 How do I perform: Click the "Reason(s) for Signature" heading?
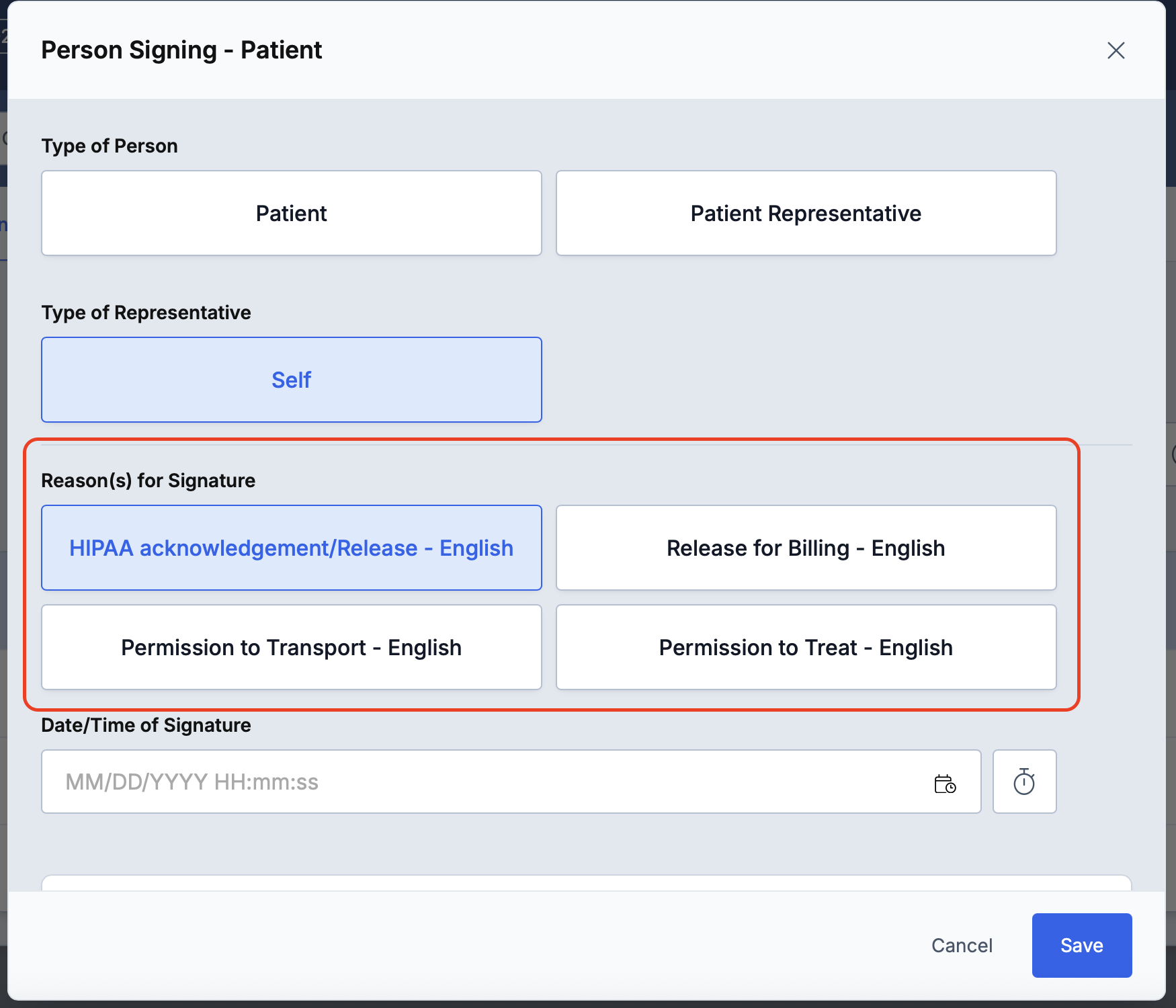[148, 480]
